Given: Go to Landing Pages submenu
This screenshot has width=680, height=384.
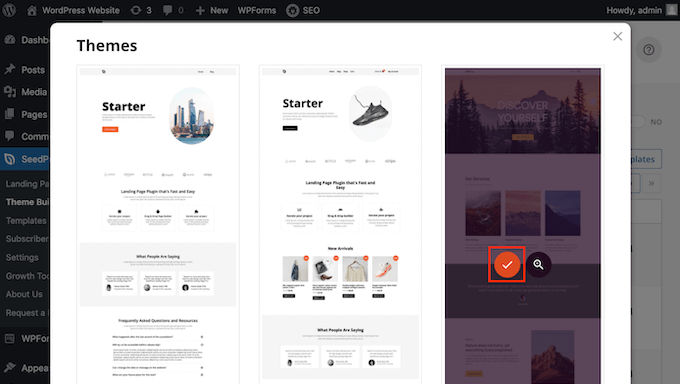Looking at the screenshot, I should (27, 184).
